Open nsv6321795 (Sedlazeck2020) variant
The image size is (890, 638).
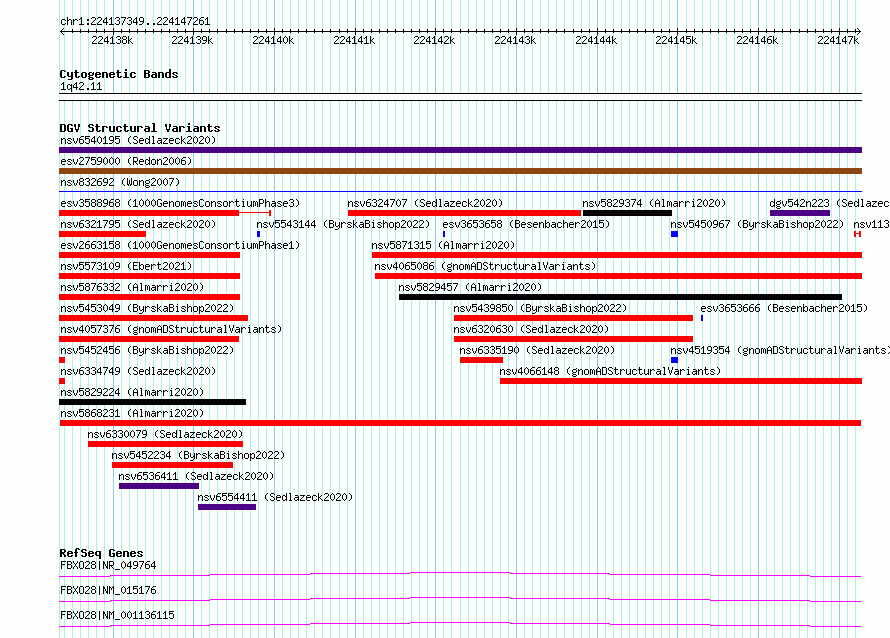click(138, 224)
